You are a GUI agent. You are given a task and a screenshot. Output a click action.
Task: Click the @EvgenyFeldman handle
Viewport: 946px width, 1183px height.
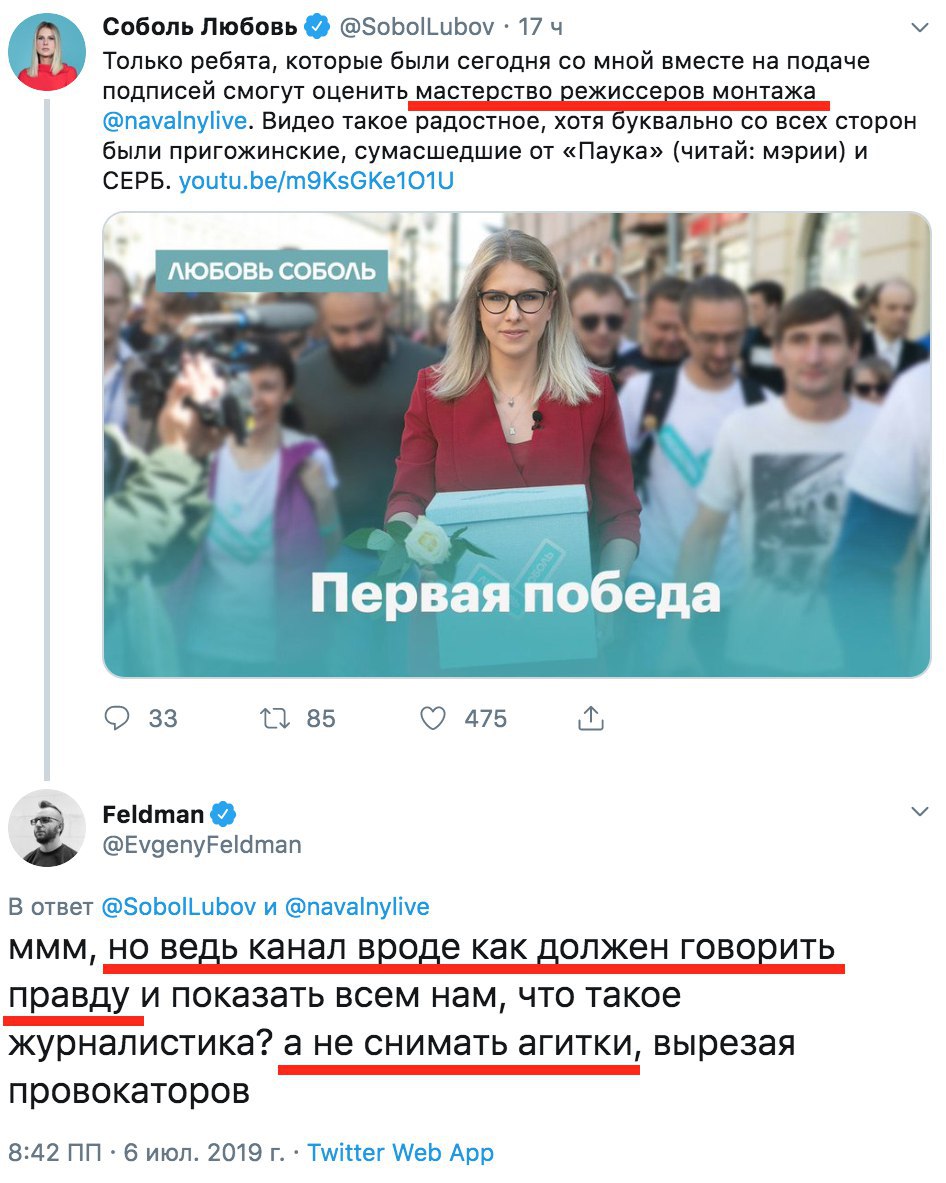click(x=202, y=844)
